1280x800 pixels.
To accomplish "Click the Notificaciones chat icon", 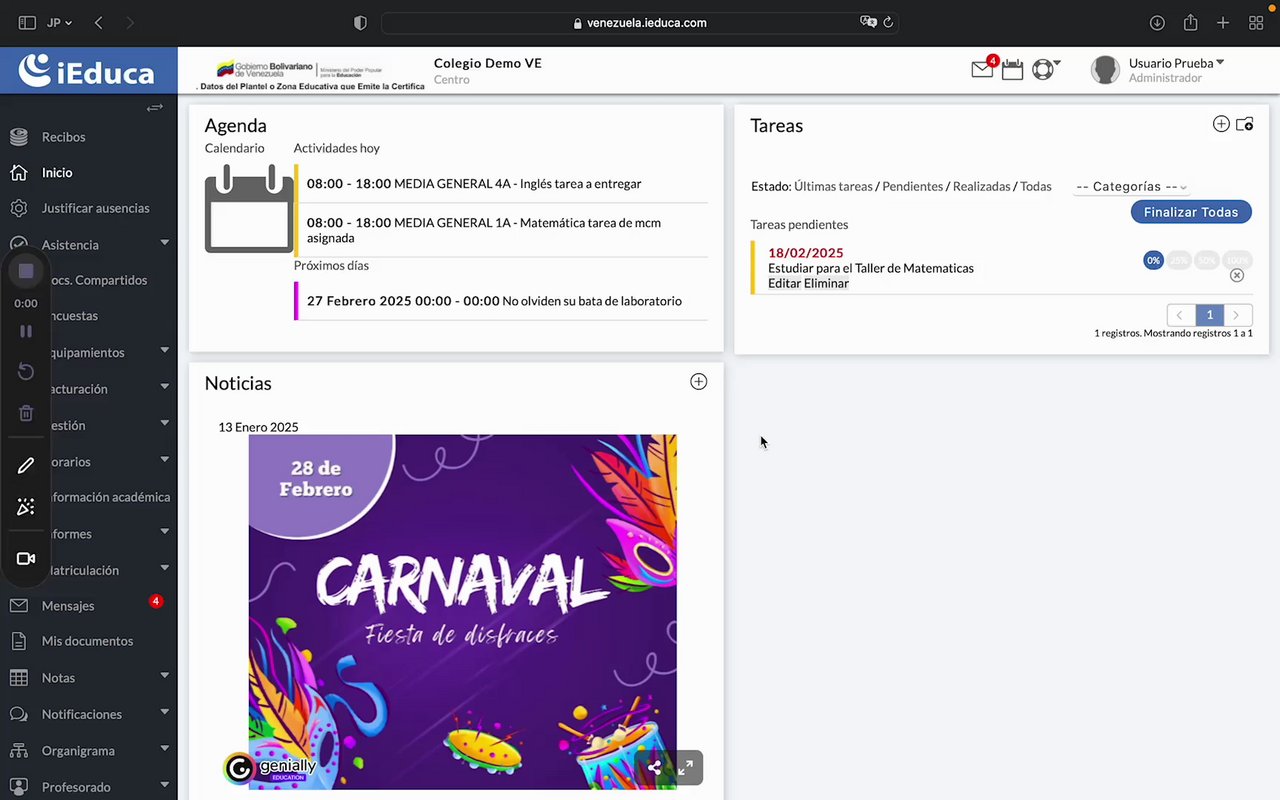I will point(18,714).
